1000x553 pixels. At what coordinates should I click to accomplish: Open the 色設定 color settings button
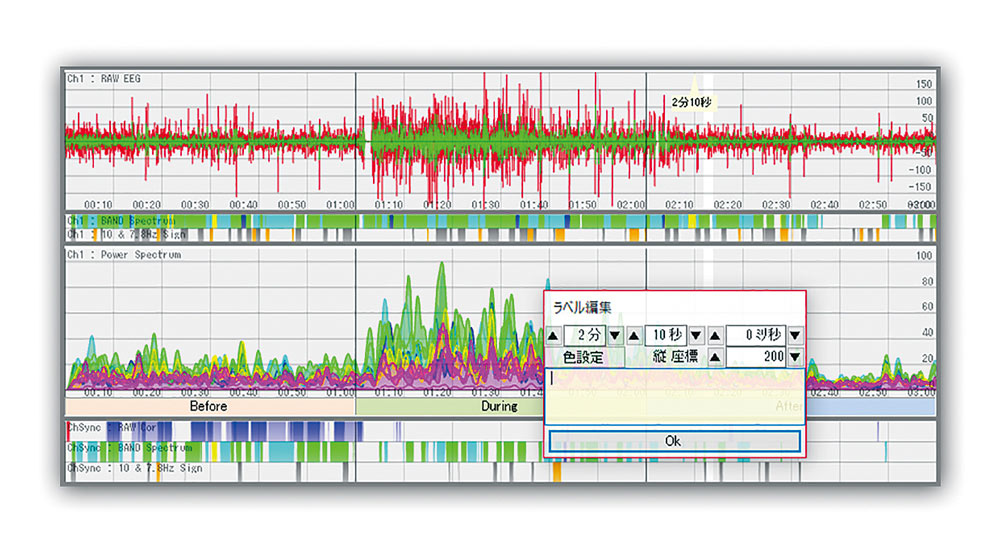pos(583,356)
